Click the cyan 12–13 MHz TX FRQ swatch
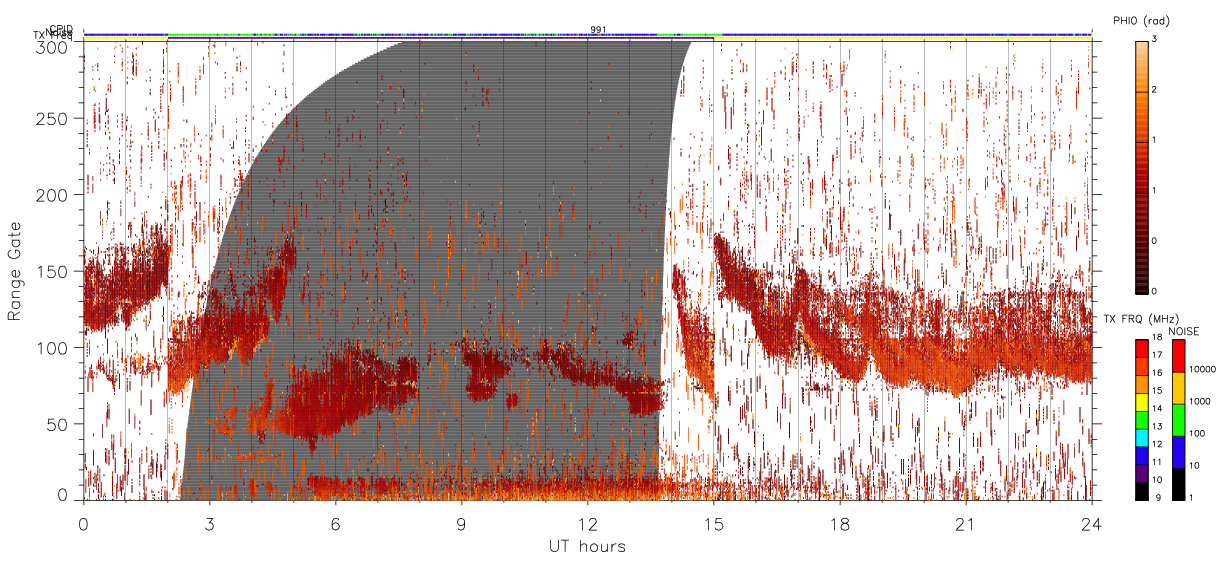1228x567 pixels. 1142,438
